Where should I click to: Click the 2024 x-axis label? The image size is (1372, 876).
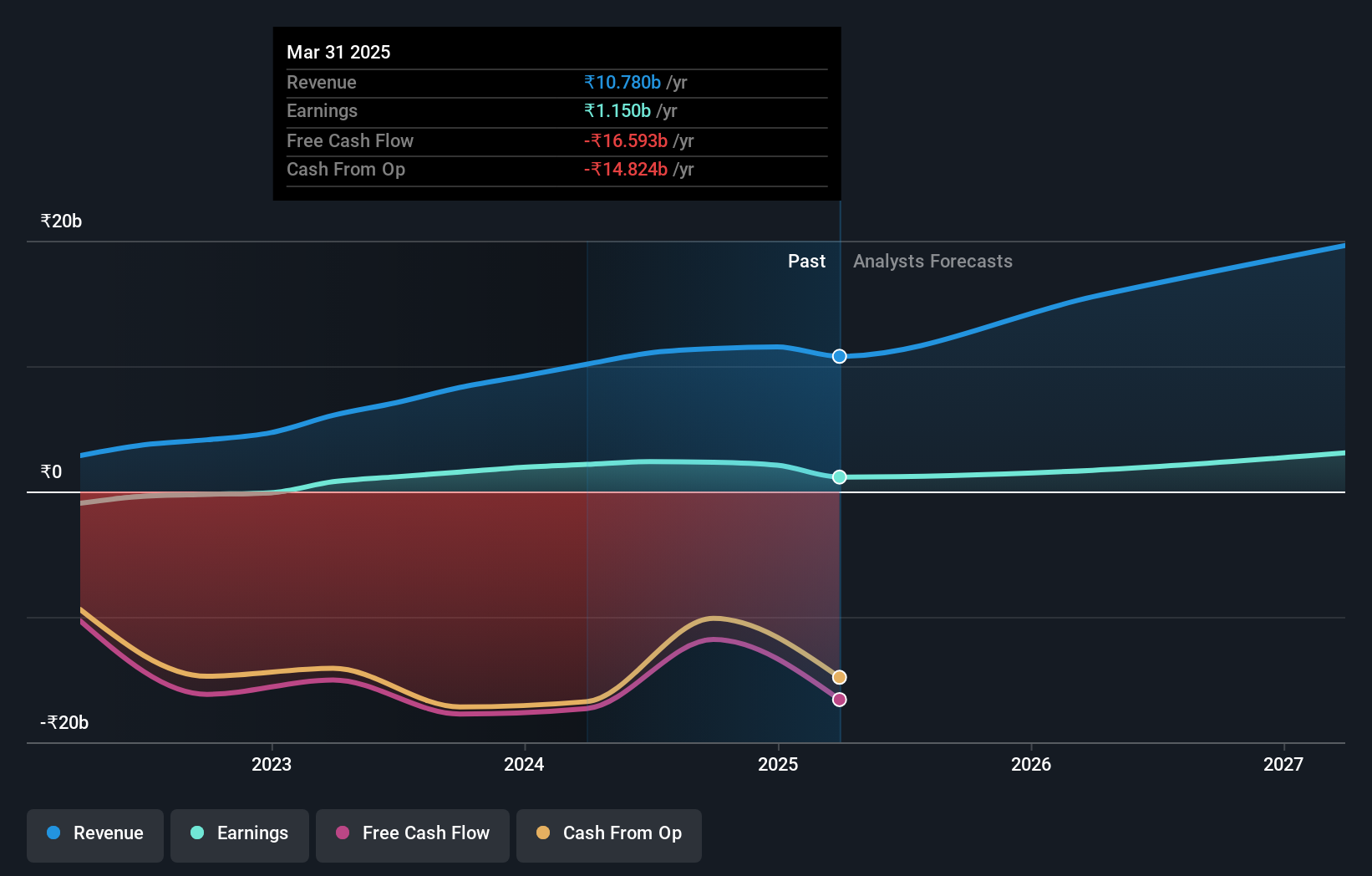524,764
